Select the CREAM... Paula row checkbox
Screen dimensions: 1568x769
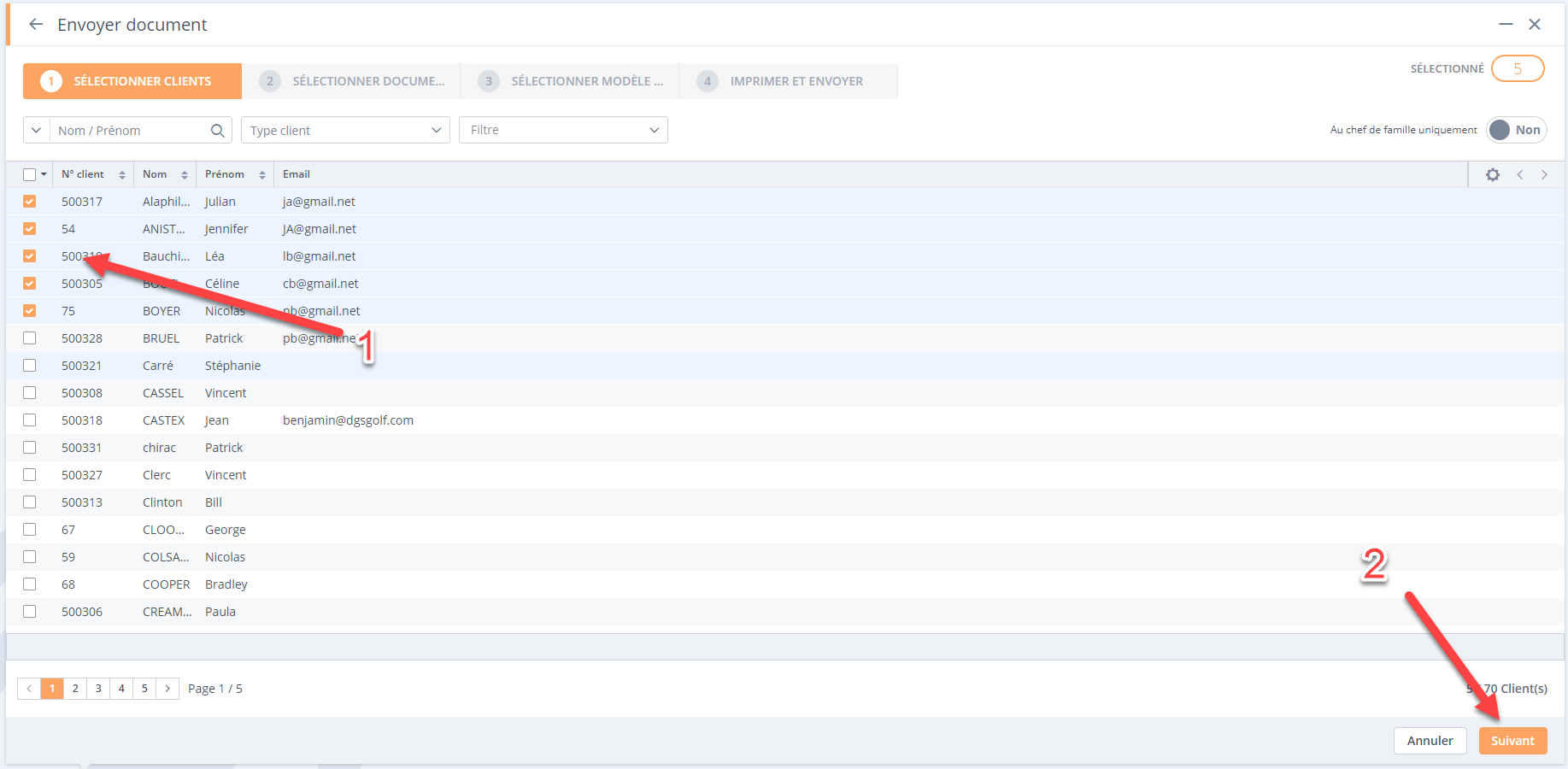(29, 612)
